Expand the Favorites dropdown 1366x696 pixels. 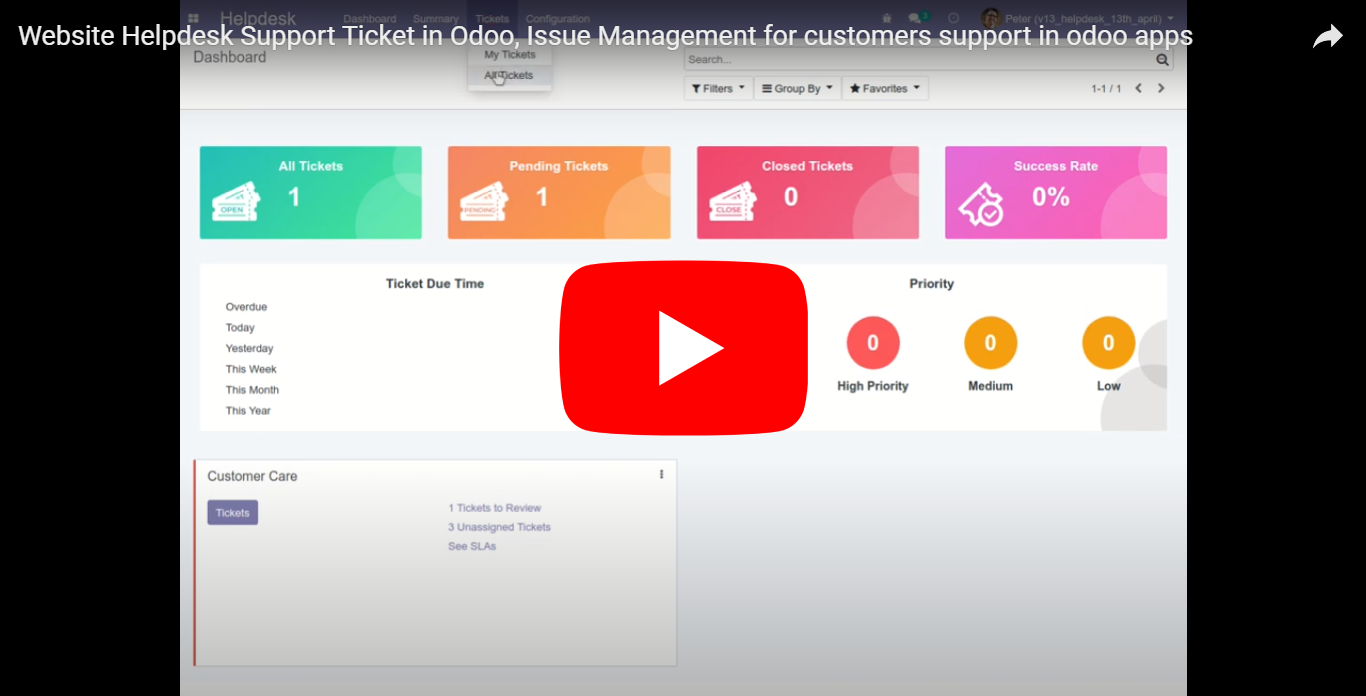885,89
